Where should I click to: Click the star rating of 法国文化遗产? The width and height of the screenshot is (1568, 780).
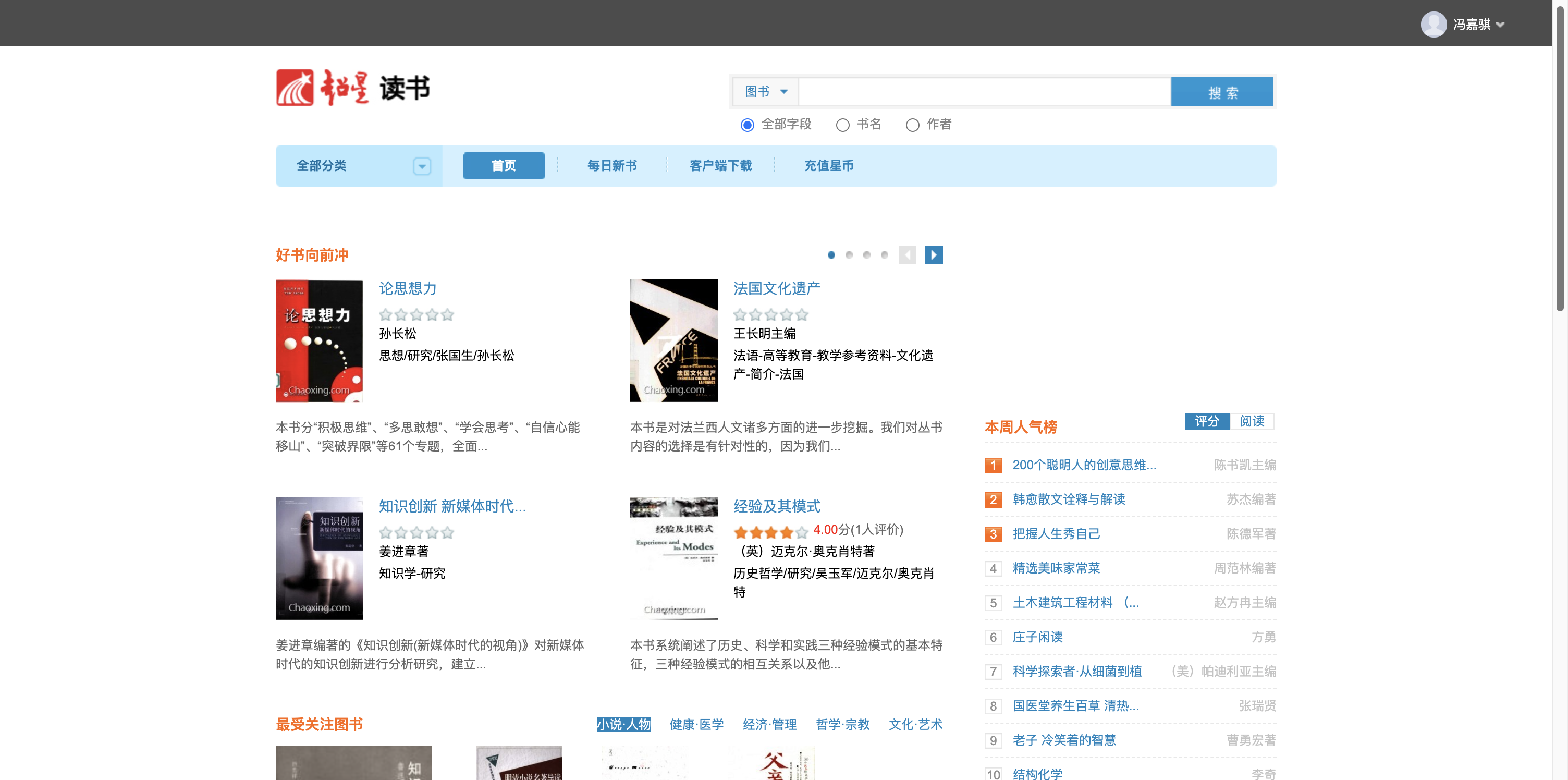(770, 315)
